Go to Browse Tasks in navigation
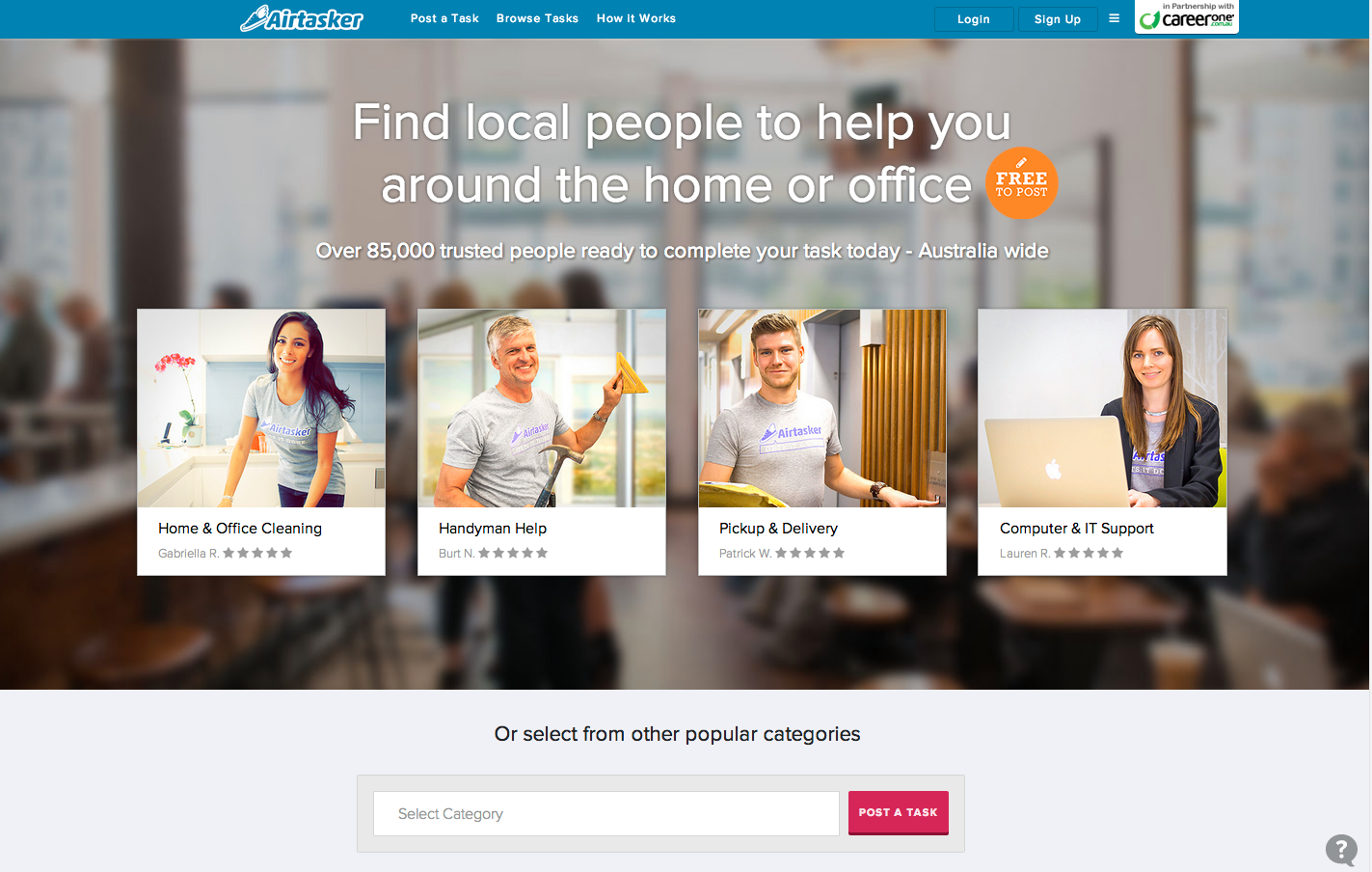This screenshot has height=872, width=1372. tap(537, 18)
